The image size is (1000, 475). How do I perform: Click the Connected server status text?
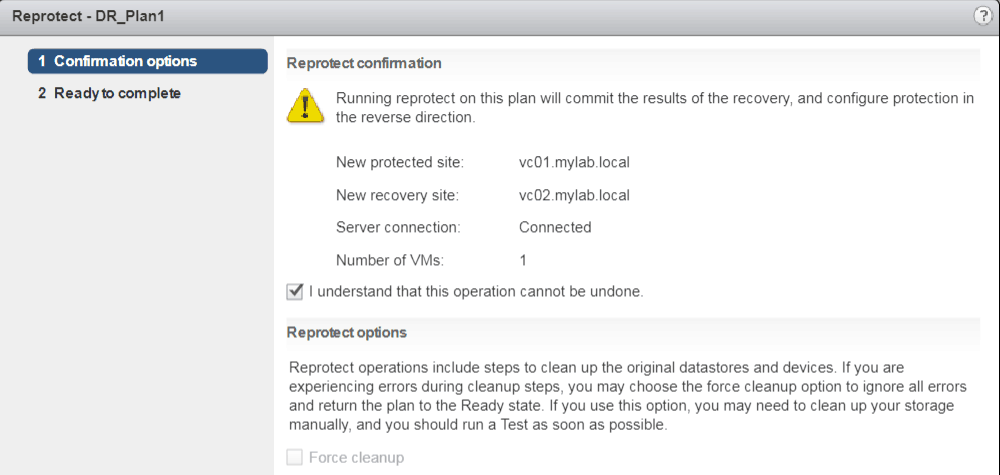(x=555, y=227)
